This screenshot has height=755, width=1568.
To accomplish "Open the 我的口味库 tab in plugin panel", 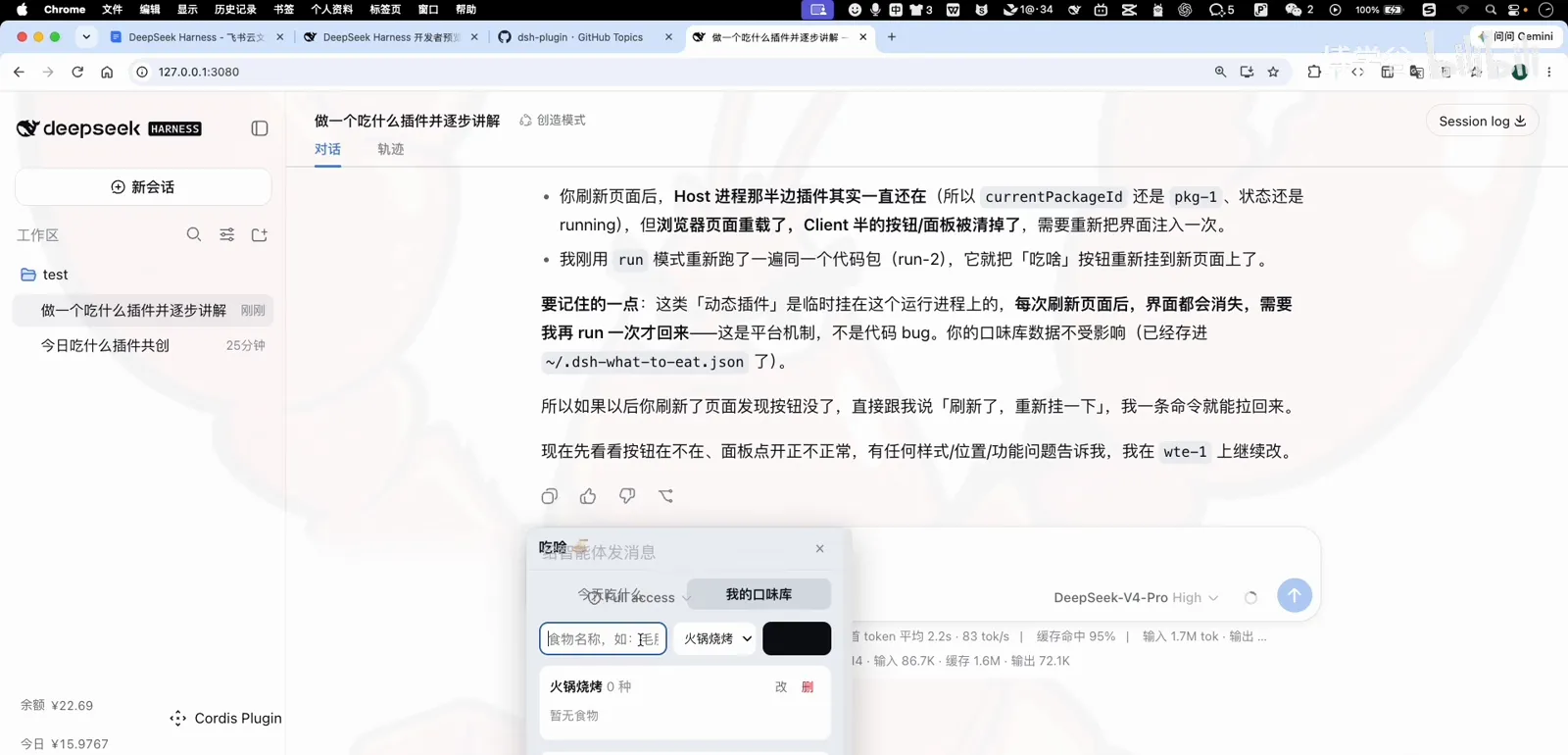I will pyautogui.click(x=759, y=594).
